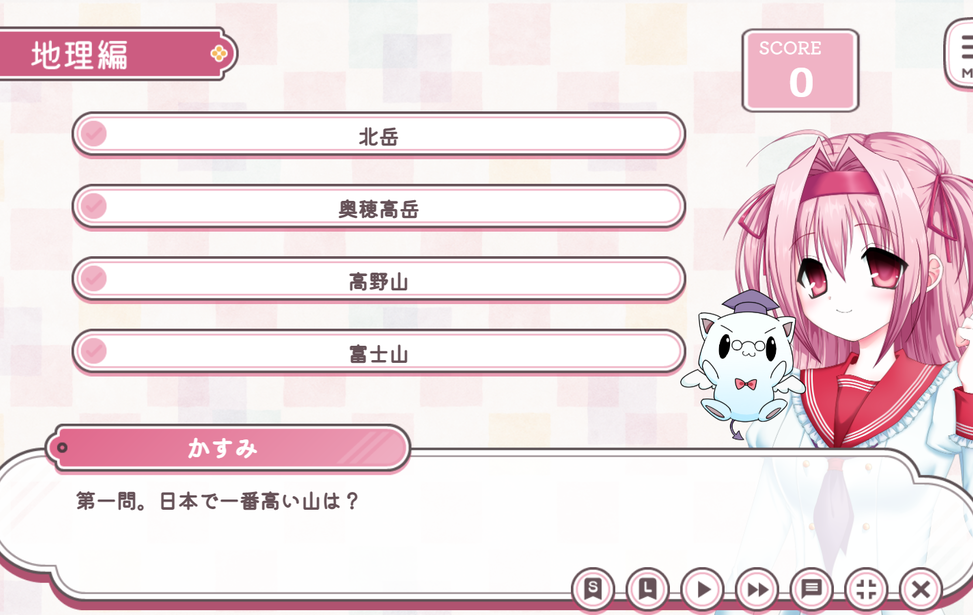Tick the checkmark beside 高野山
Screen dimensions: 973x615
(94, 278)
